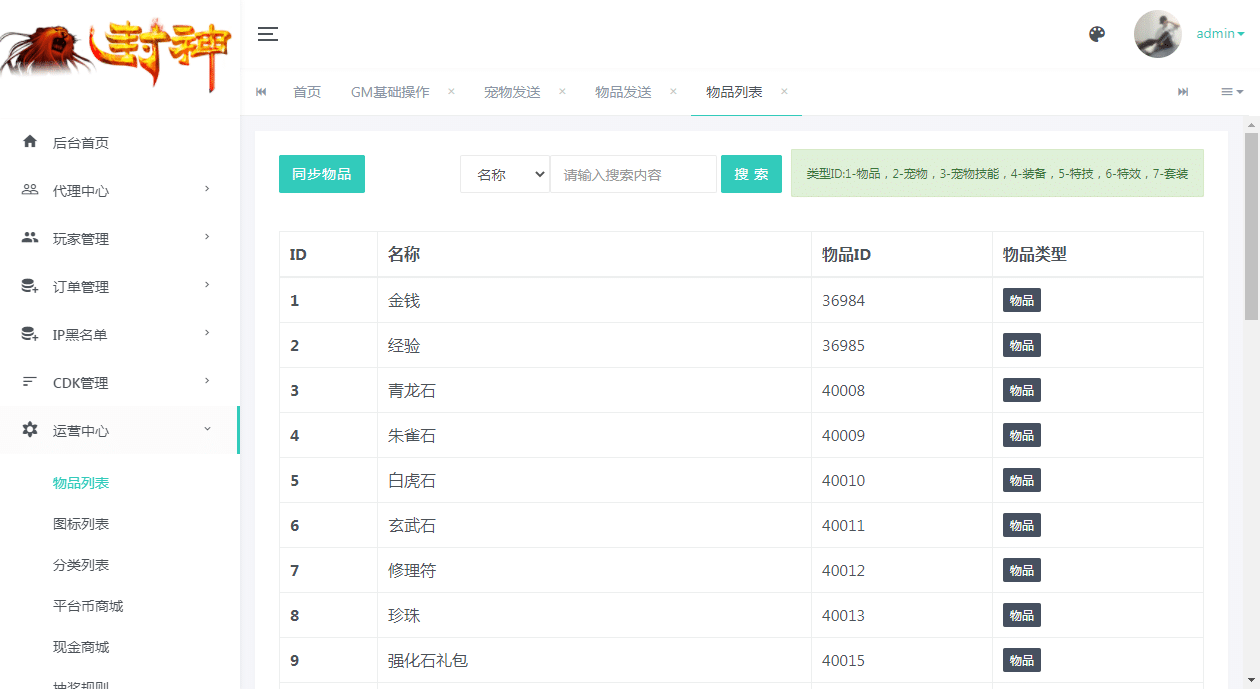
Task: Click the people icon beside 玩家管理
Action: (x=30, y=238)
